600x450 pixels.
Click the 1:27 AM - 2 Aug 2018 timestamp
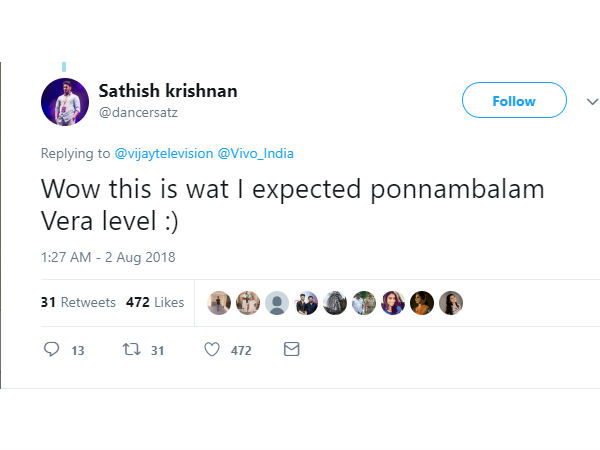click(x=108, y=257)
